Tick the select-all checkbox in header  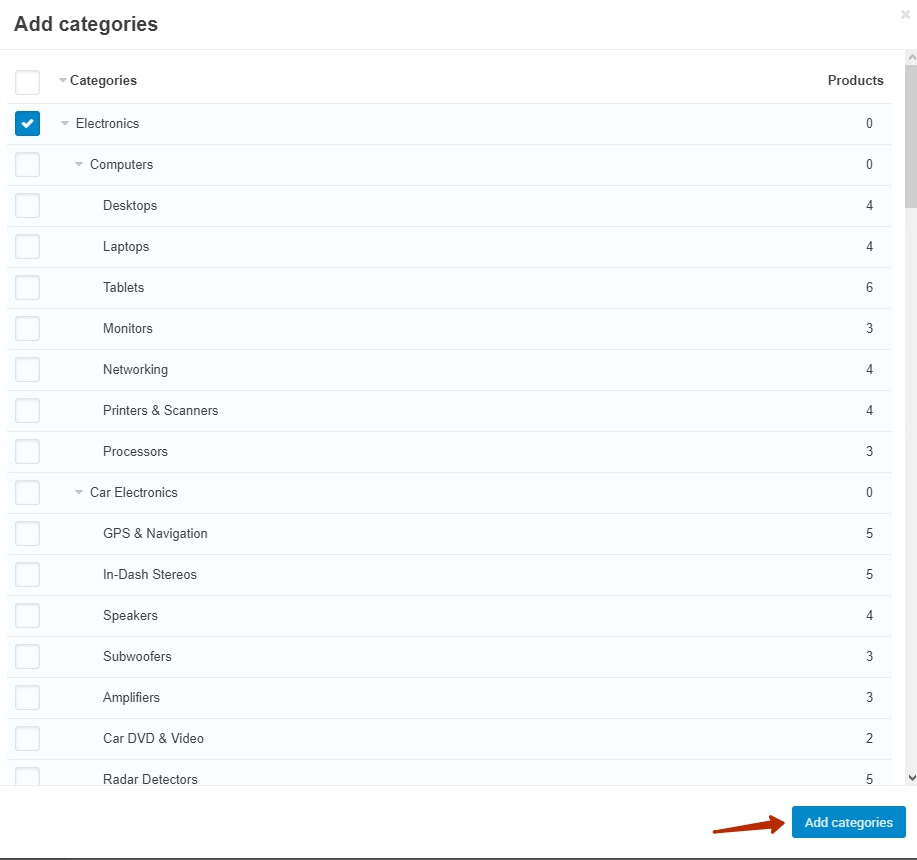27,81
